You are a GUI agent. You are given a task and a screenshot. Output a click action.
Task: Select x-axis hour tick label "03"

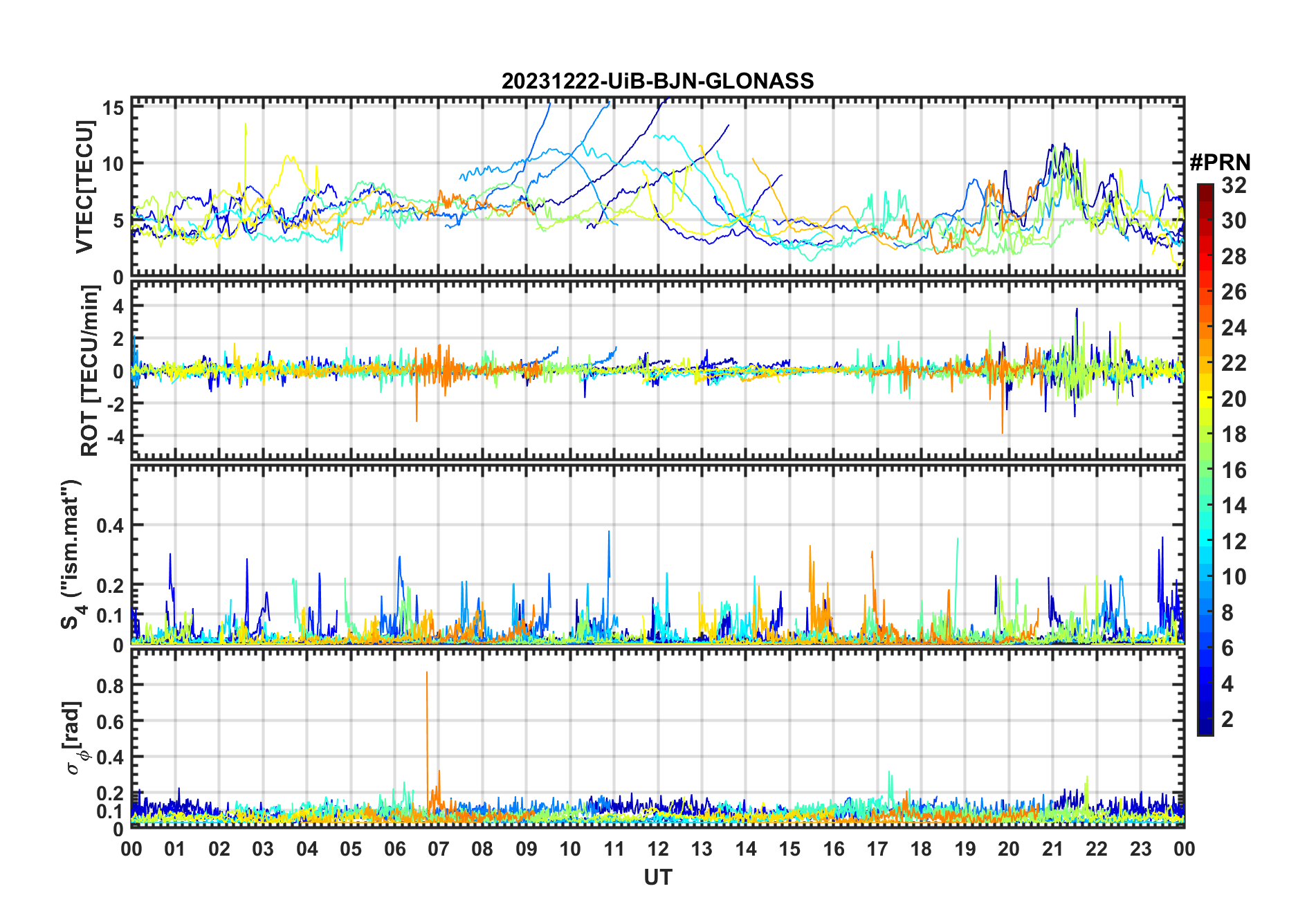[263, 849]
